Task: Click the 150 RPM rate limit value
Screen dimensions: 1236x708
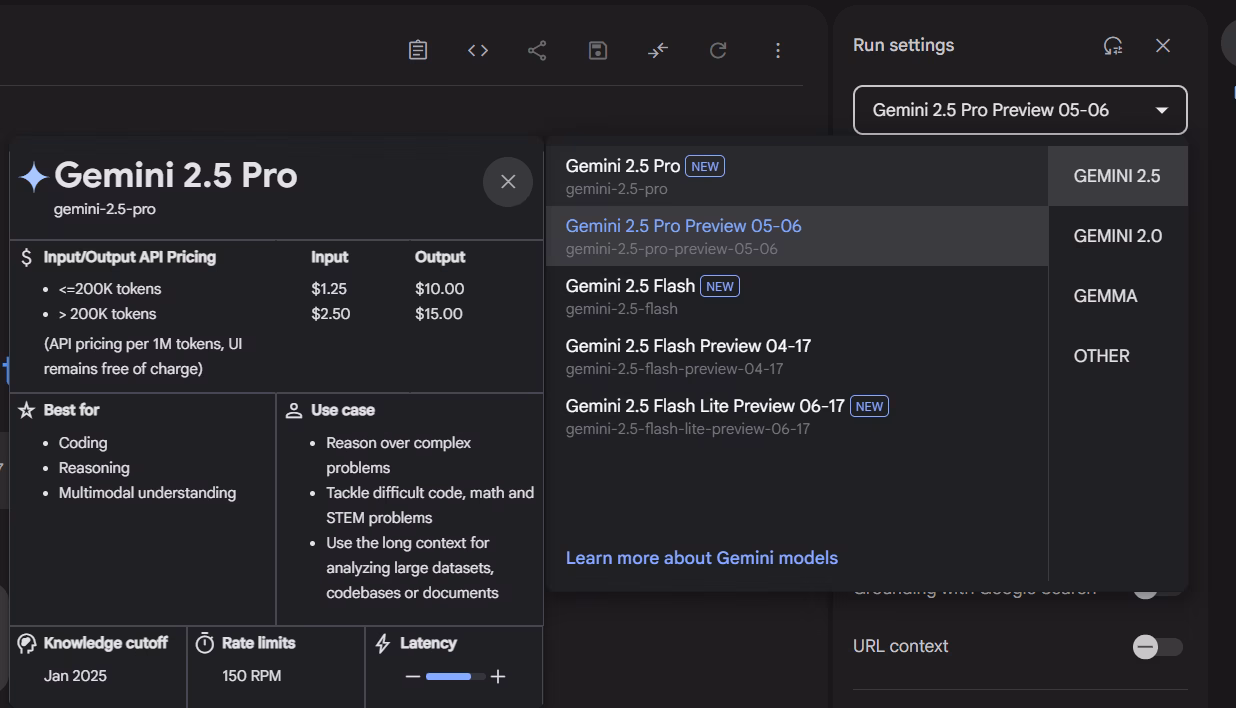Action: click(252, 676)
